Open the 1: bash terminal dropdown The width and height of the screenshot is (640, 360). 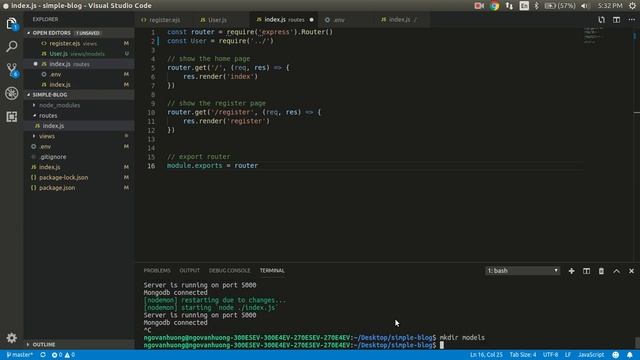(522, 271)
